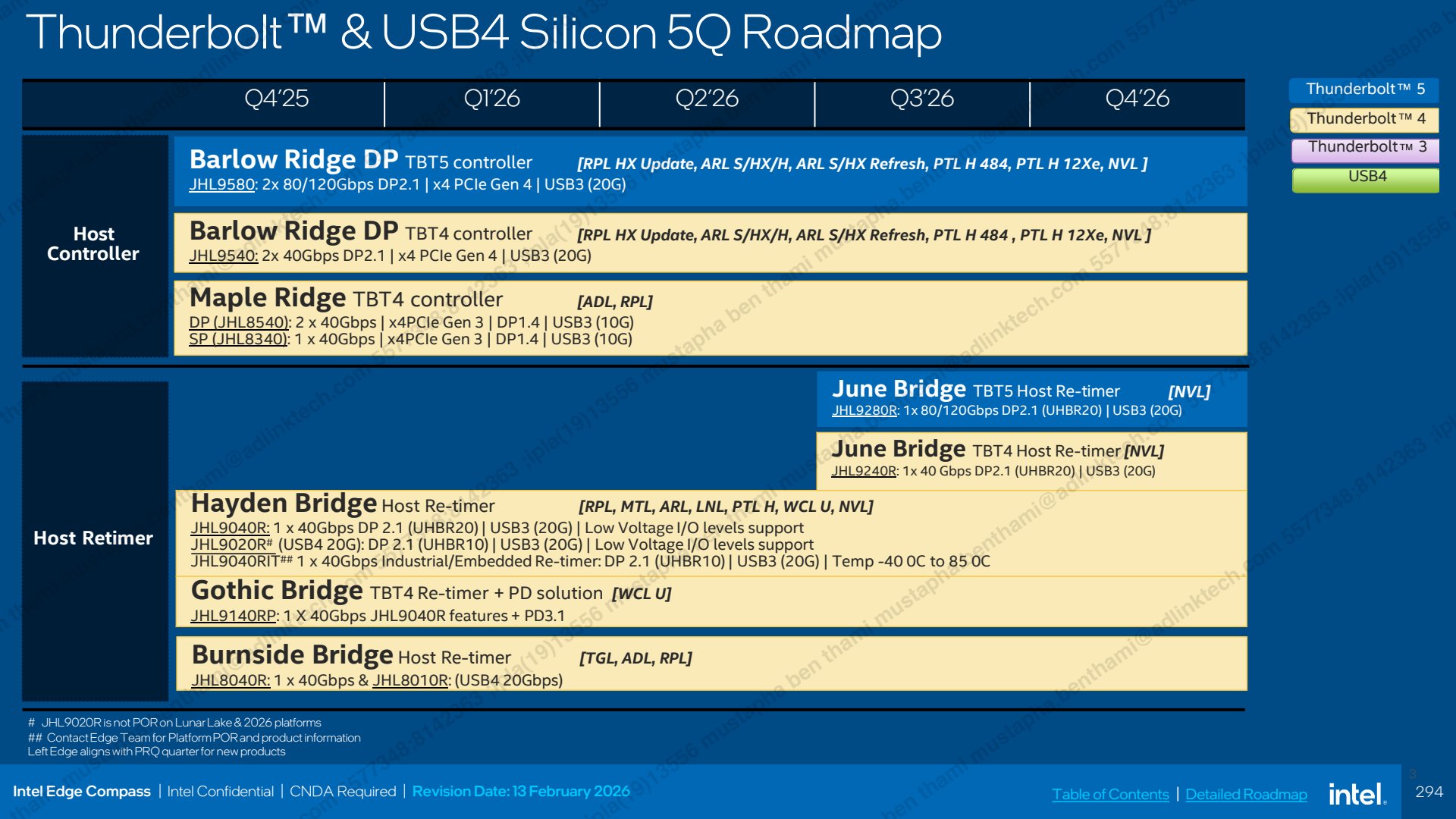
Task: Select the Thunderbolt 5 legend swatch
Action: 1364,89
